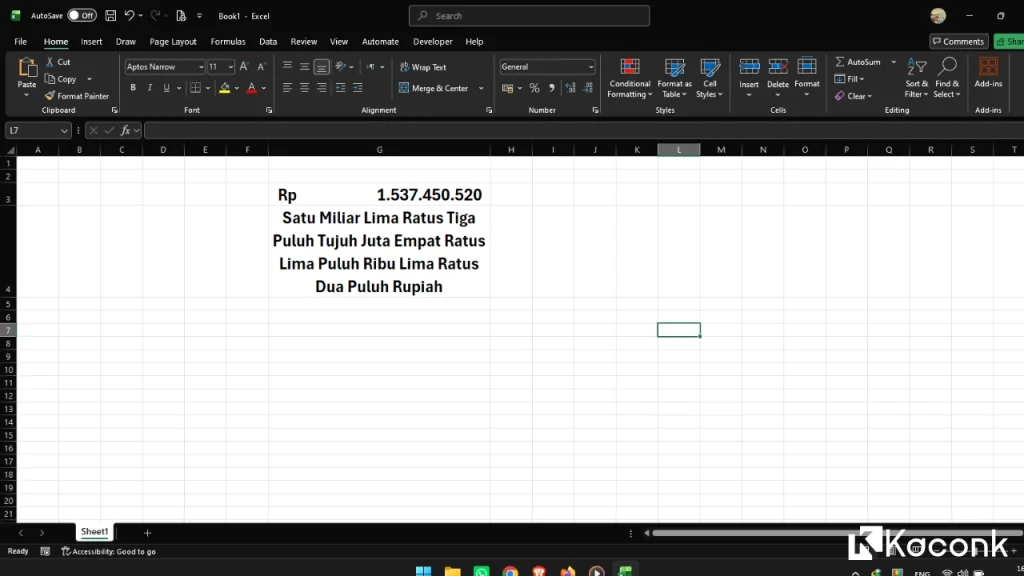
Task: Open File Explorer from taskbar
Action: tap(453, 571)
